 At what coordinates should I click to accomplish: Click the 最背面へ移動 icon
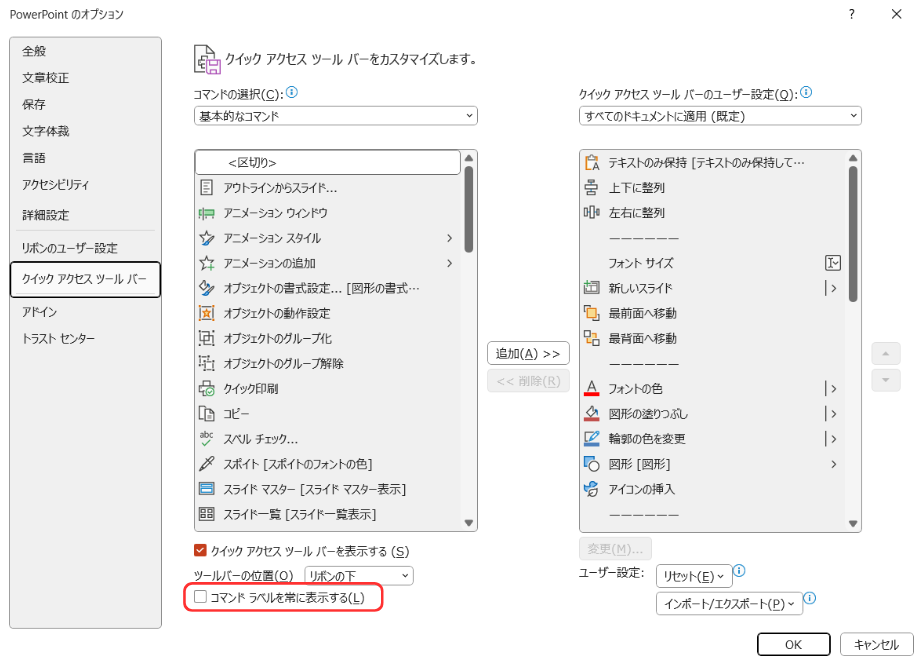pyautogui.click(x=591, y=338)
